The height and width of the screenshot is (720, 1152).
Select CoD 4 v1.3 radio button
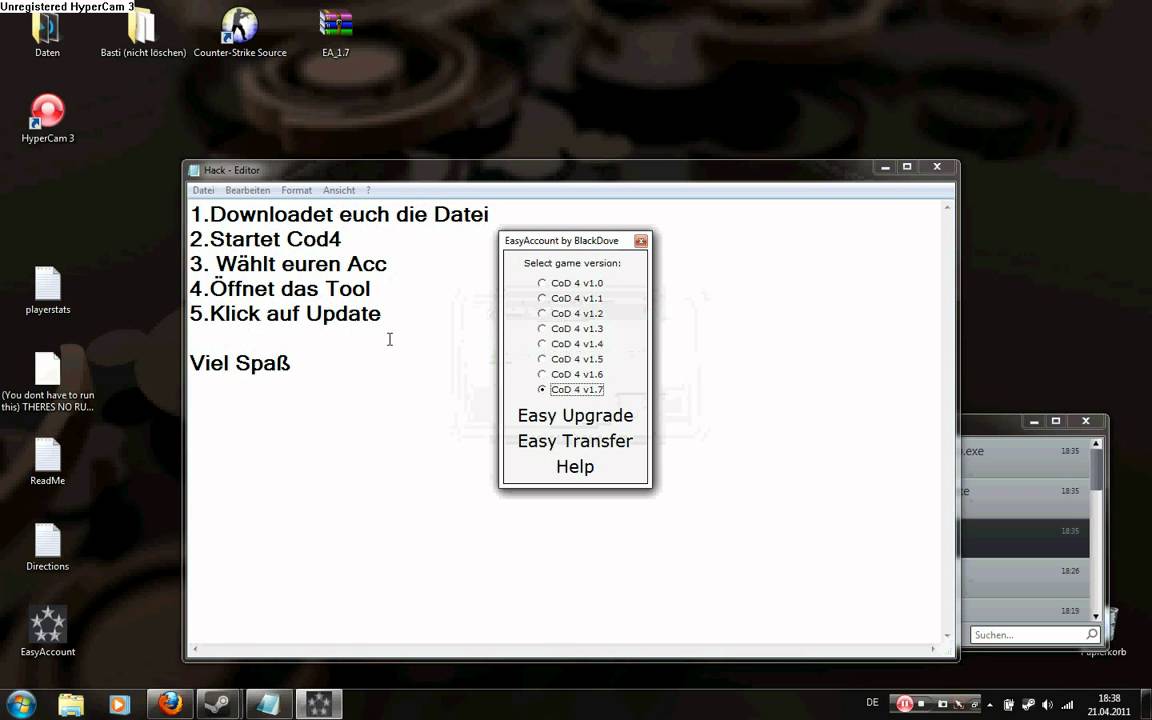click(x=541, y=328)
